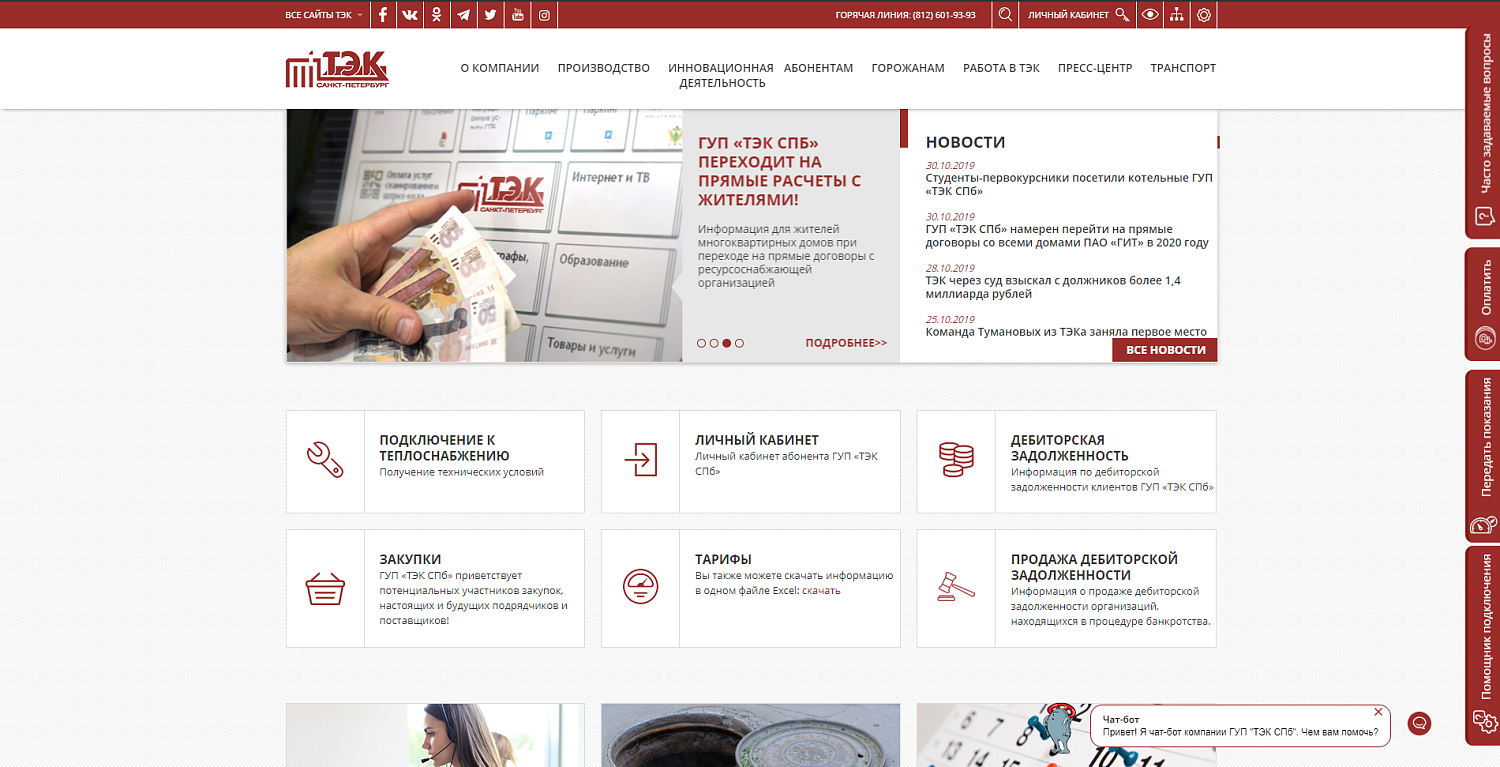Click the Горячая линия phone number
The height and width of the screenshot is (767, 1500).
click(x=944, y=15)
